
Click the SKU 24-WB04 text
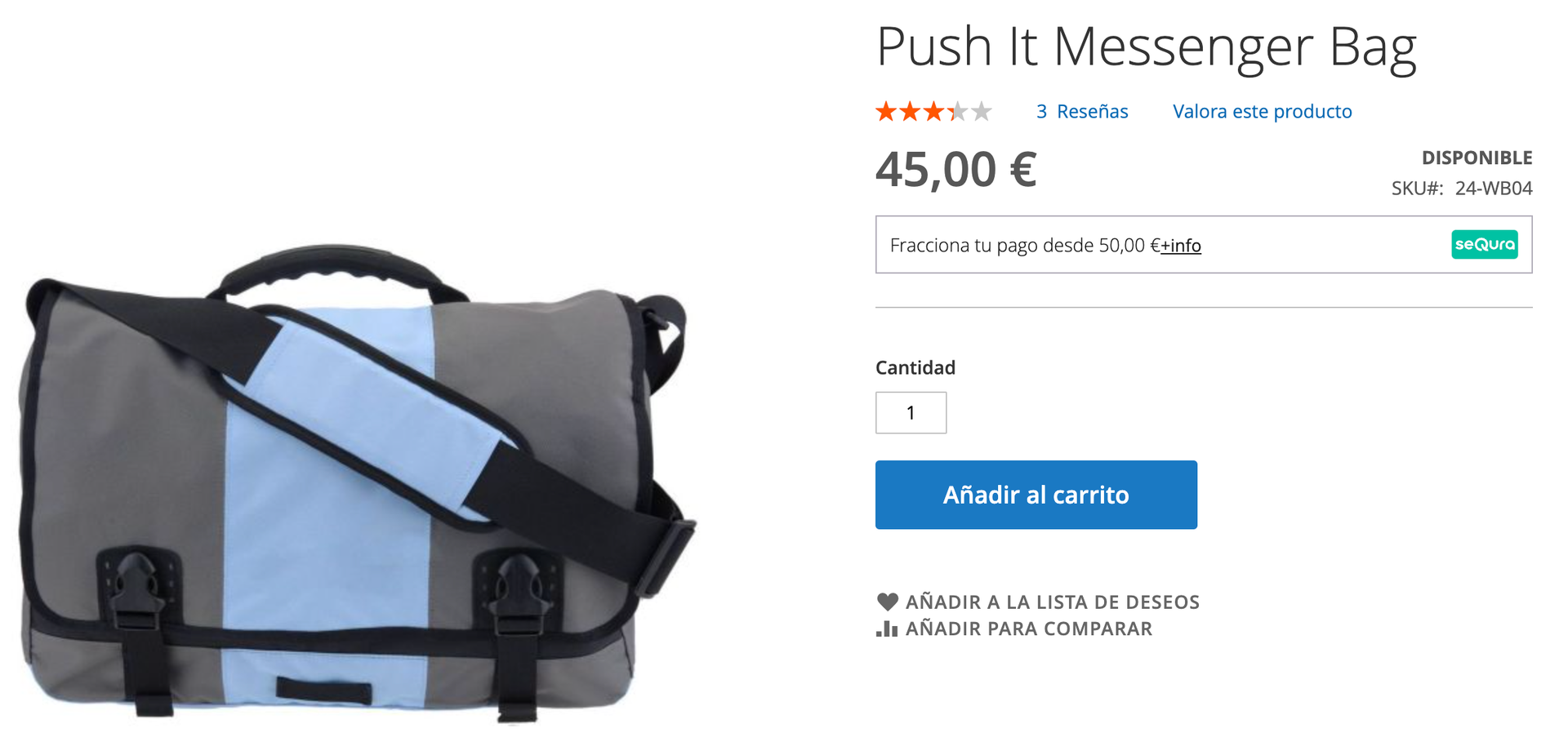coord(1462,189)
